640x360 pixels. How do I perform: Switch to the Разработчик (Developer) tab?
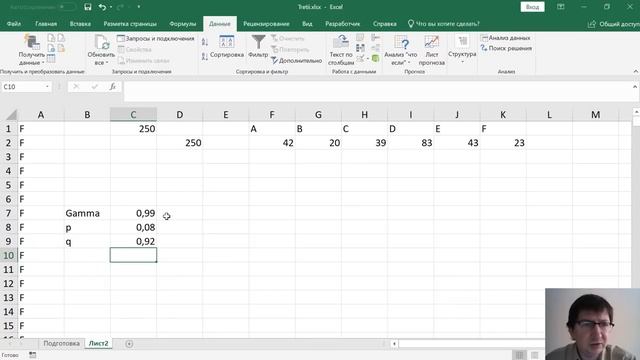342,24
